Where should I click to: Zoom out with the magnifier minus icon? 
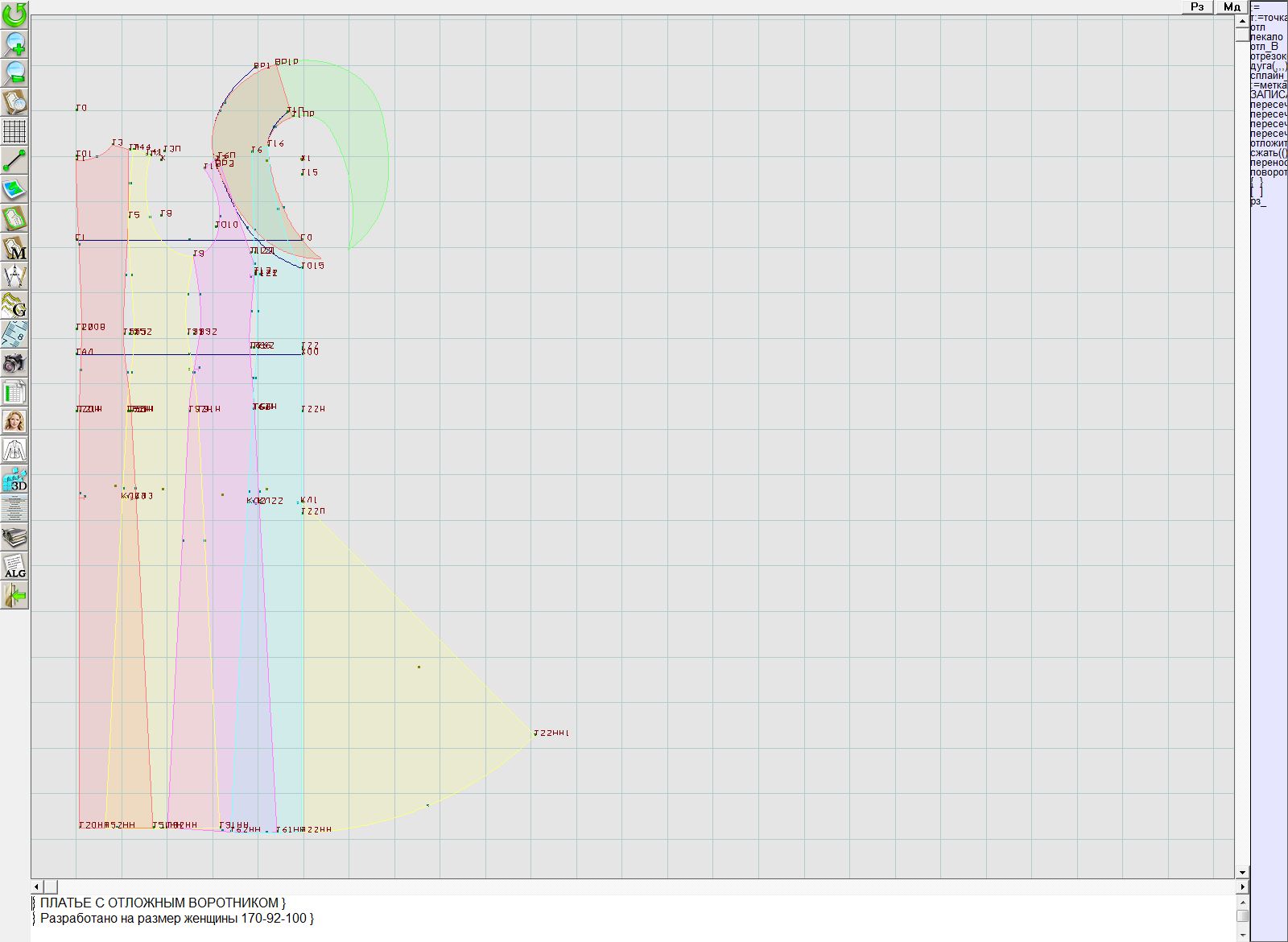click(x=14, y=72)
